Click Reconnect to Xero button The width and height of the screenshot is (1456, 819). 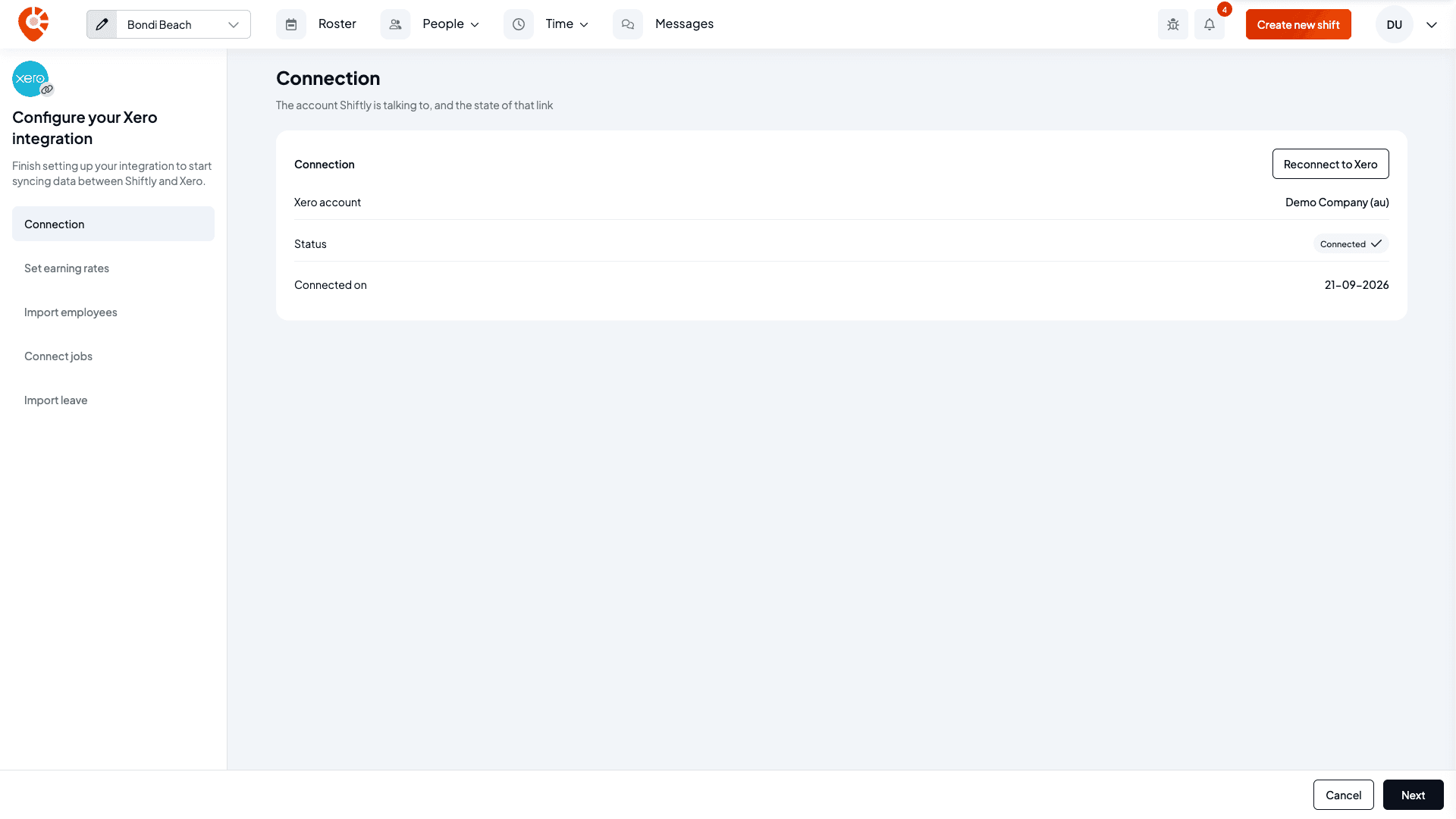point(1330,164)
